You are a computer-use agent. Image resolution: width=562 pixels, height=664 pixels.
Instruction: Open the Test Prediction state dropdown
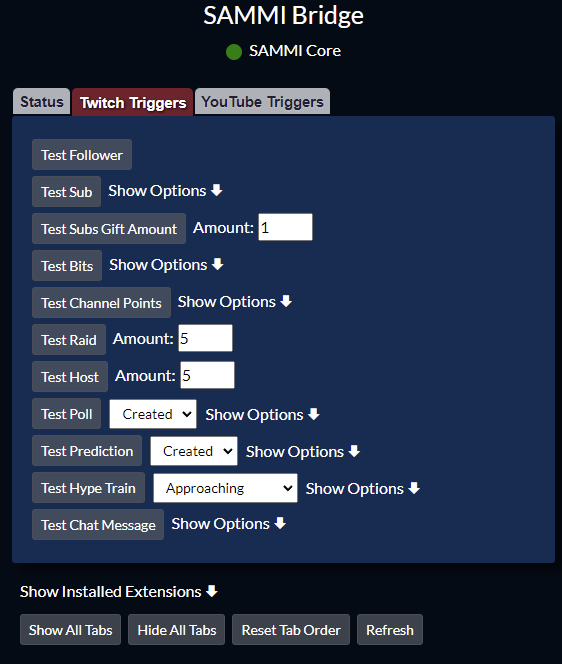click(x=194, y=451)
